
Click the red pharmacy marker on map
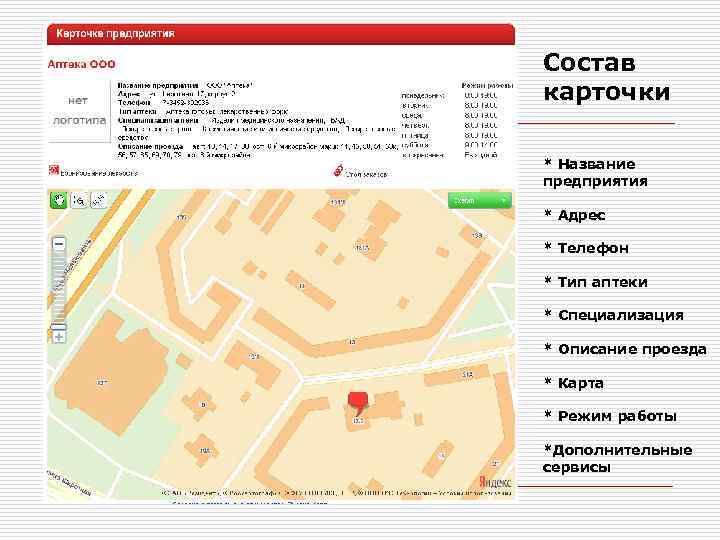tap(359, 402)
